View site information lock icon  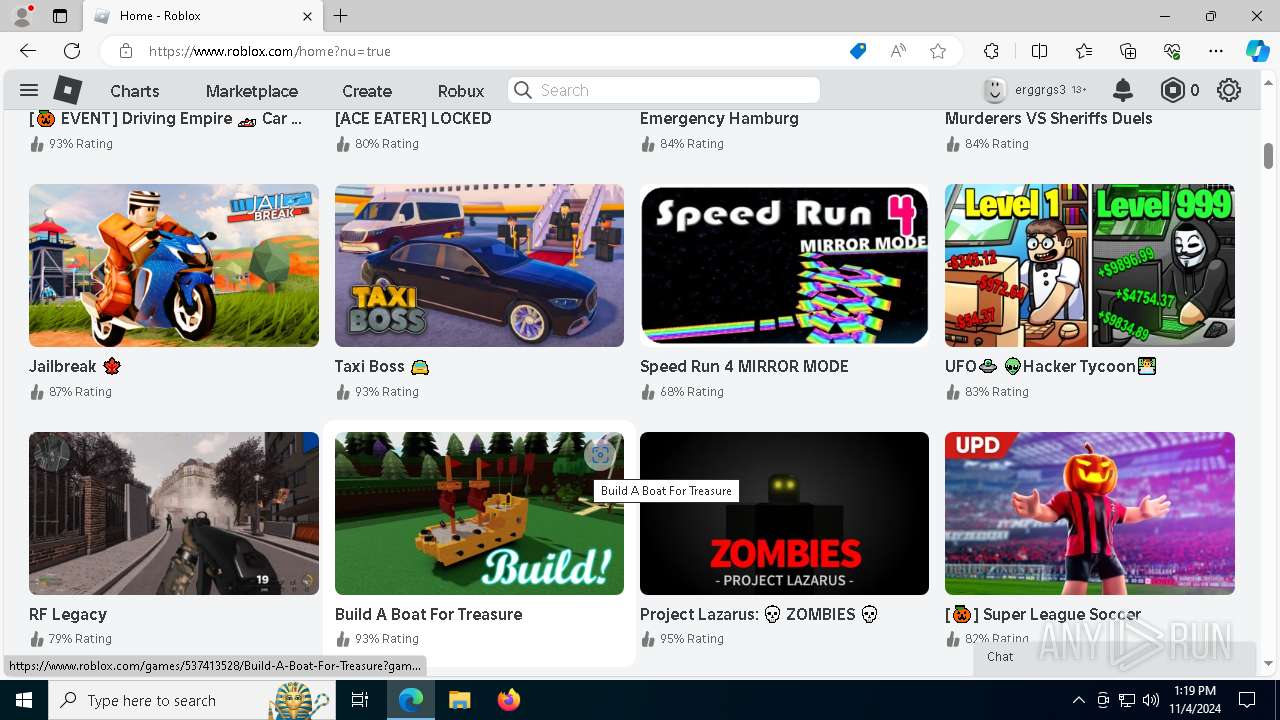(126, 51)
